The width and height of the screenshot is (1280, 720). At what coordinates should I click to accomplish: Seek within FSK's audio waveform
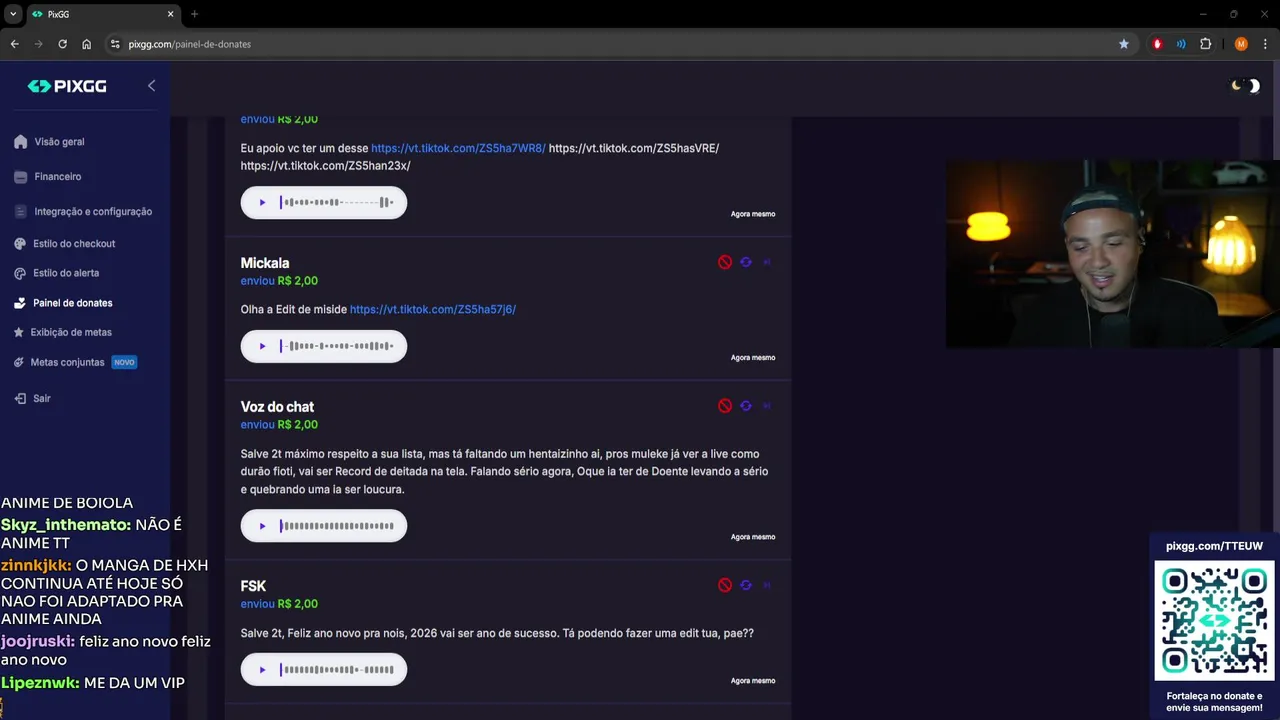point(337,670)
